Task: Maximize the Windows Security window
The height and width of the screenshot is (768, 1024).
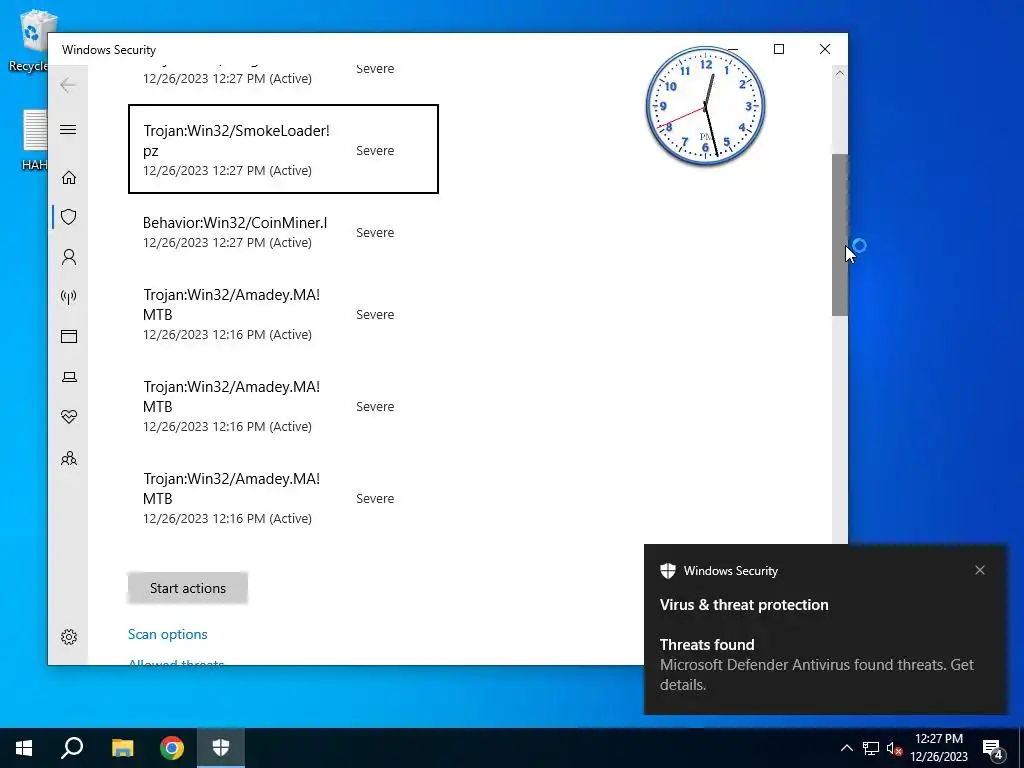Action: [778, 49]
